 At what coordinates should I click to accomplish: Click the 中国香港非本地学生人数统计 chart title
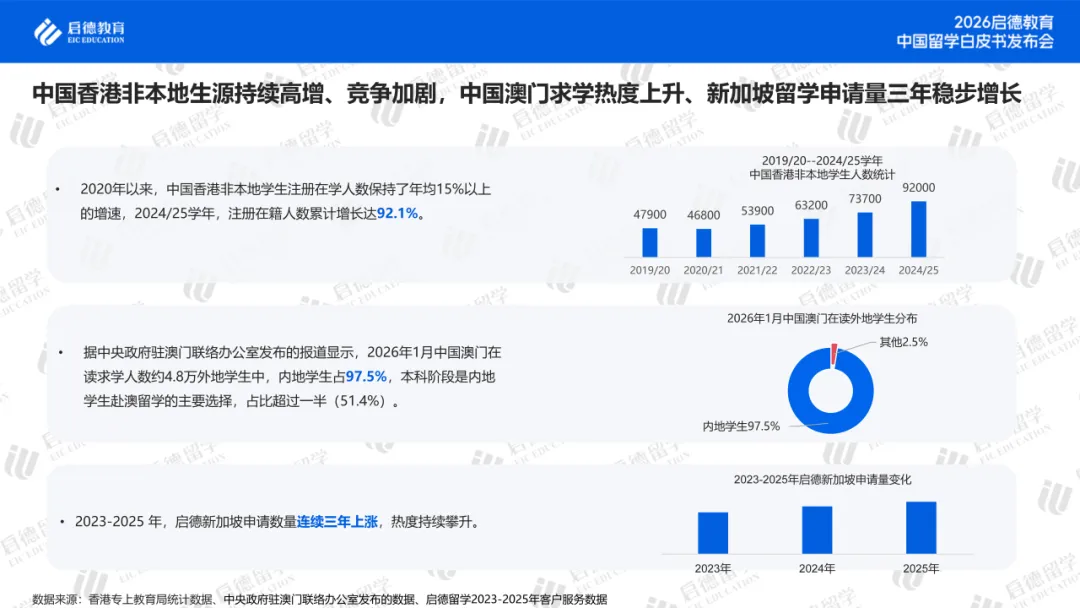822,174
